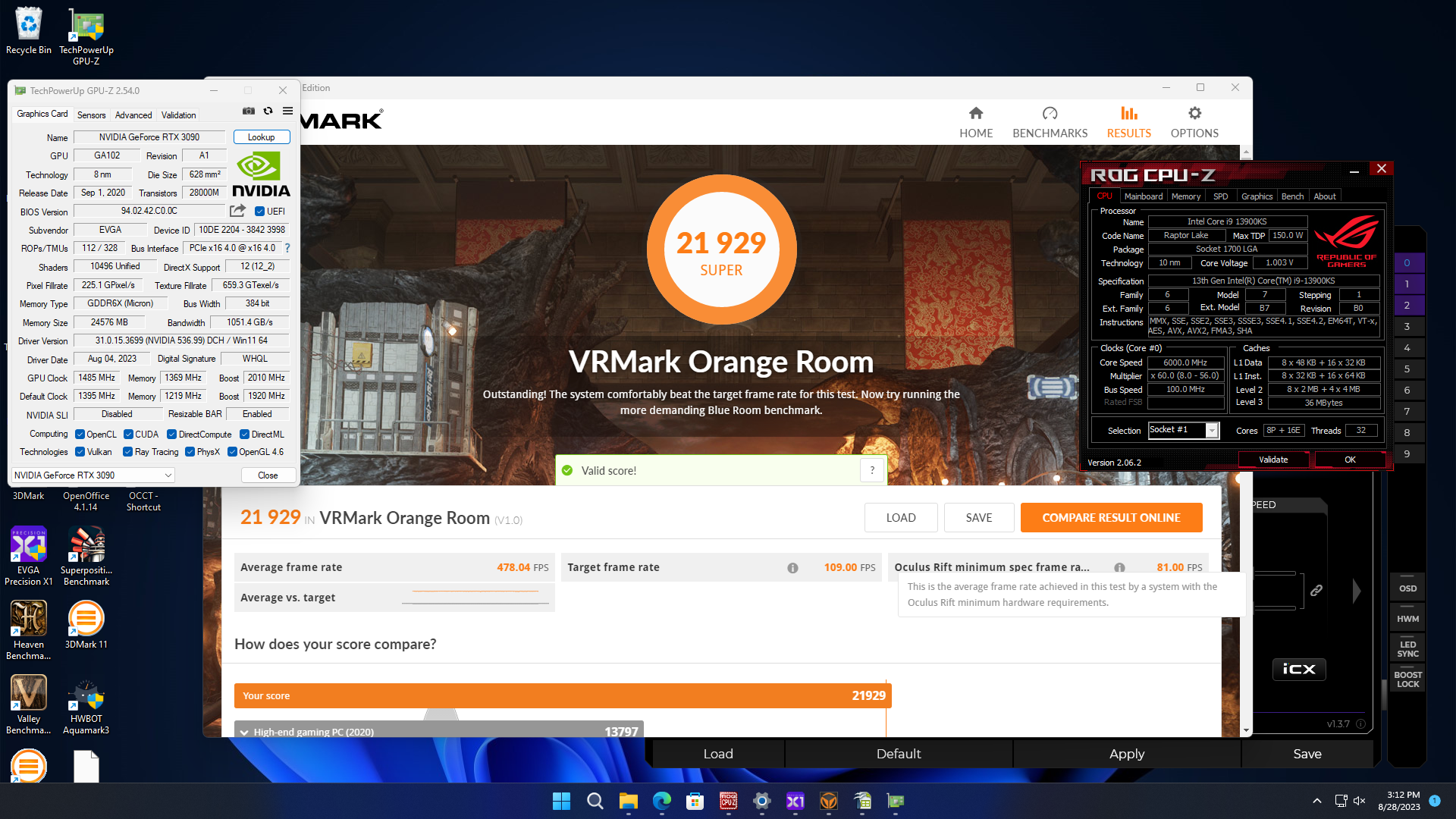Click Target frame rate info icon
1456x819 pixels.
point(792,568)
